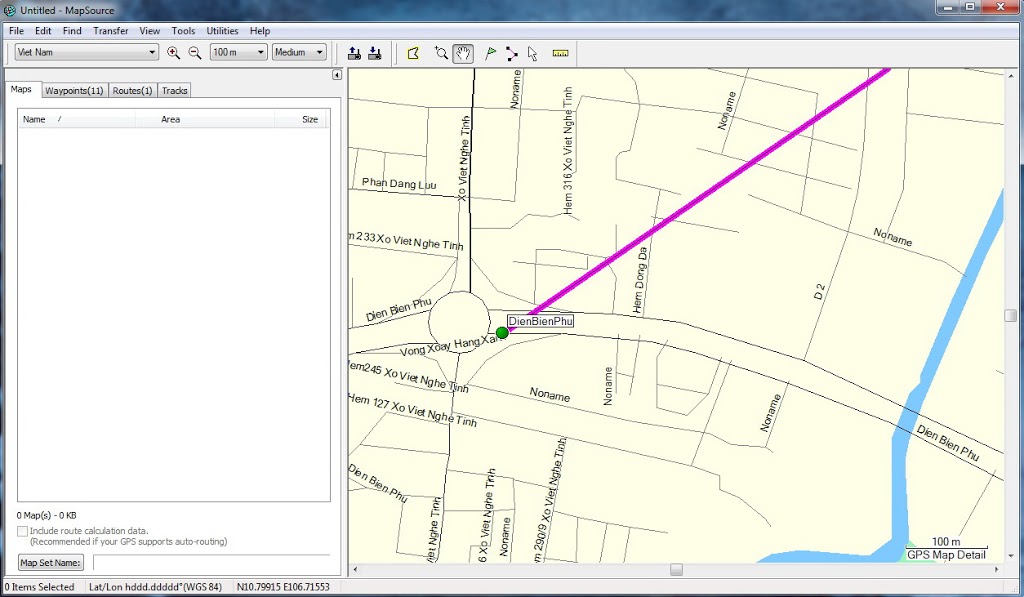This screenshot has width=1024, height=597.
Task: Click the 0 Items Selected status text
Action: click(x=40, y=587)
